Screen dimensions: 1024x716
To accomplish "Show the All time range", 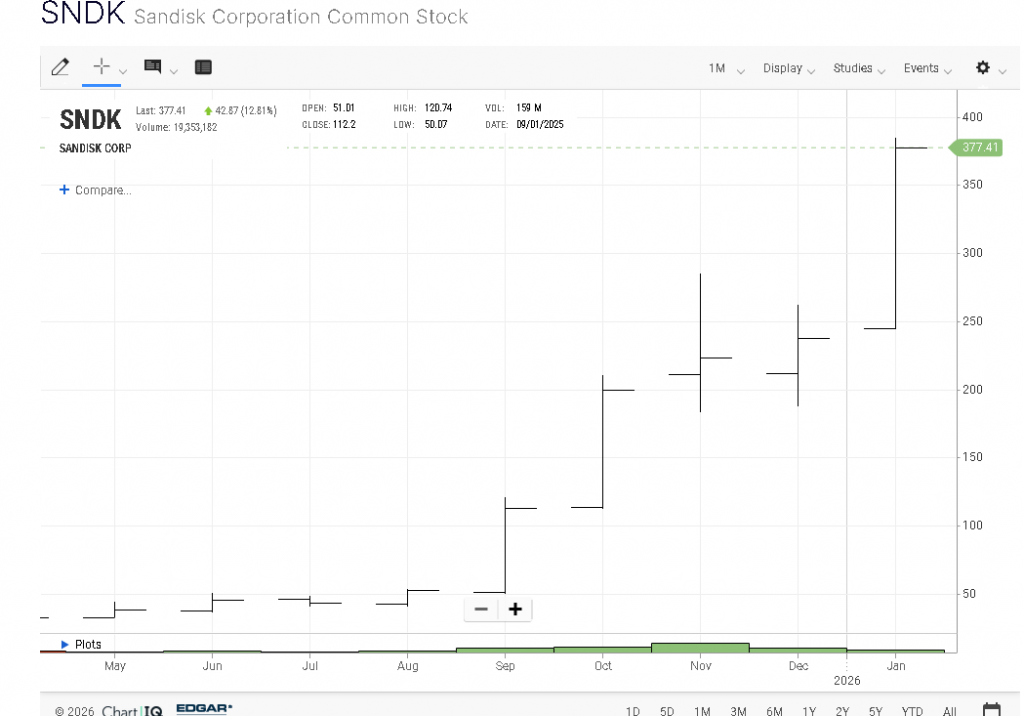I will tap(949, 711).
